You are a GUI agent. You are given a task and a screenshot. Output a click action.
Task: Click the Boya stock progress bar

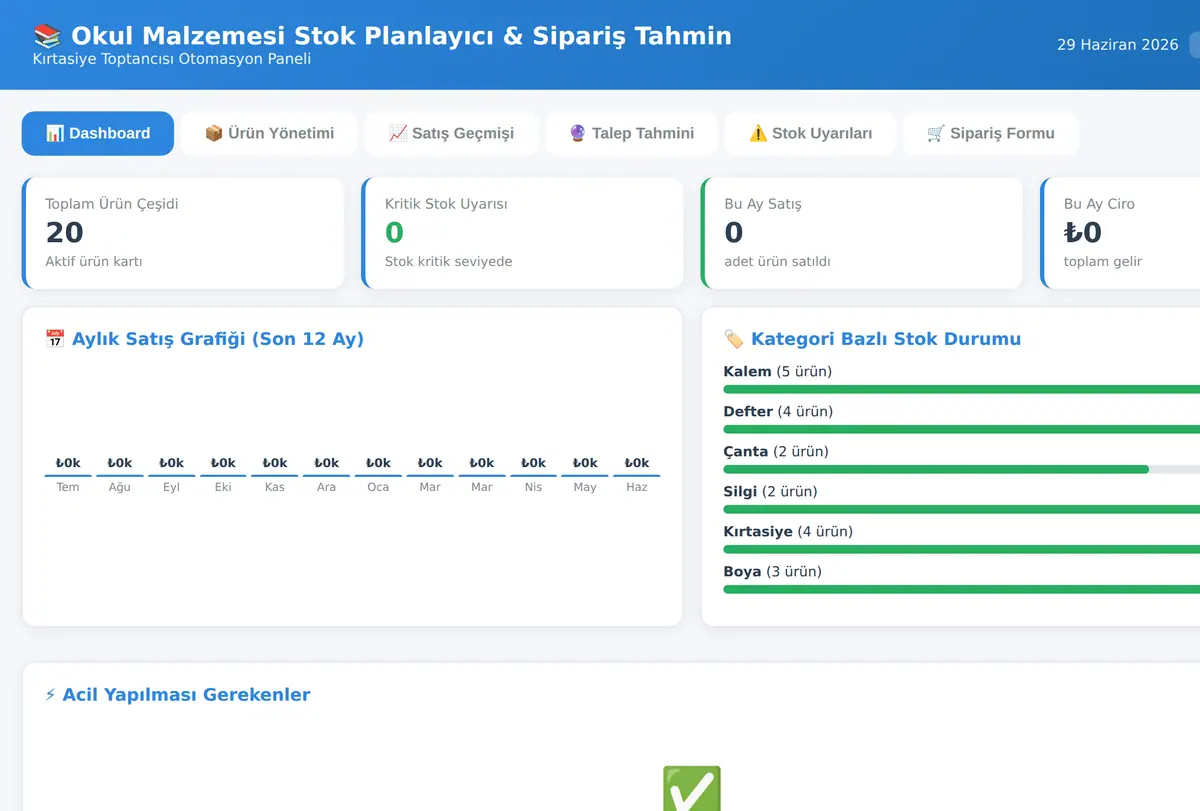coord(961,589)
